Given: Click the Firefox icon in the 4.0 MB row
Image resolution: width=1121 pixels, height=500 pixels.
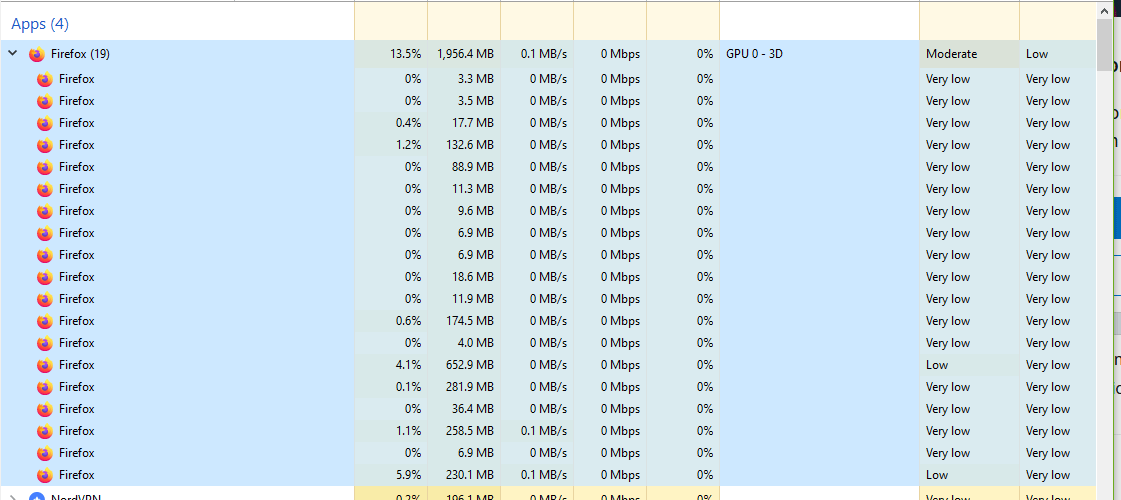Looking at the screenshot, I should pos(45,343).
